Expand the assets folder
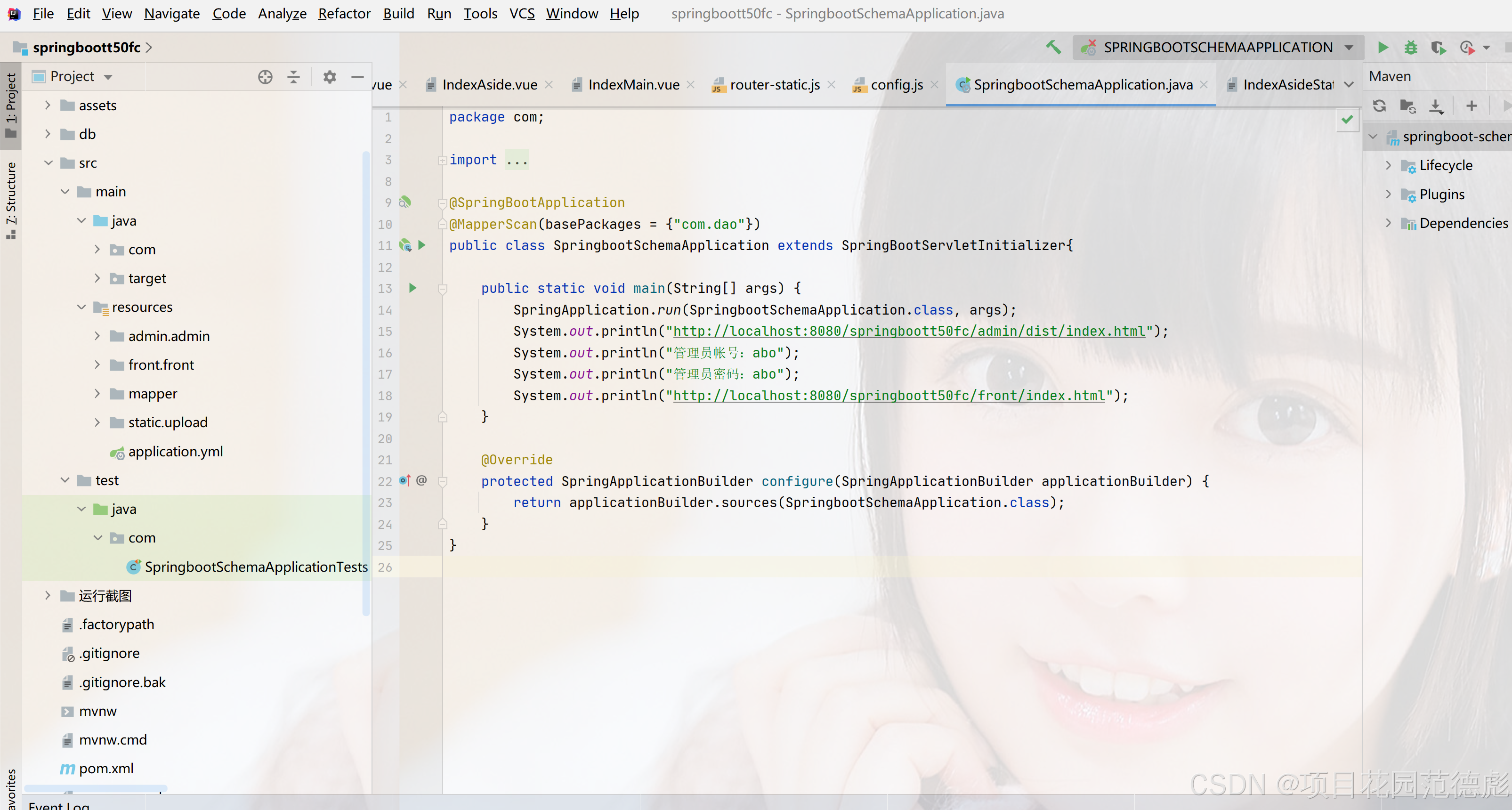1512x810 pixels. pos(48,105)
